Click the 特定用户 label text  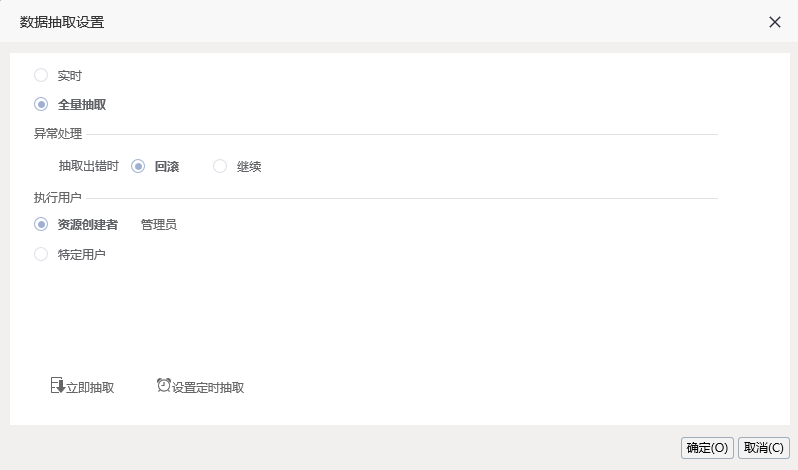point(81,254)
